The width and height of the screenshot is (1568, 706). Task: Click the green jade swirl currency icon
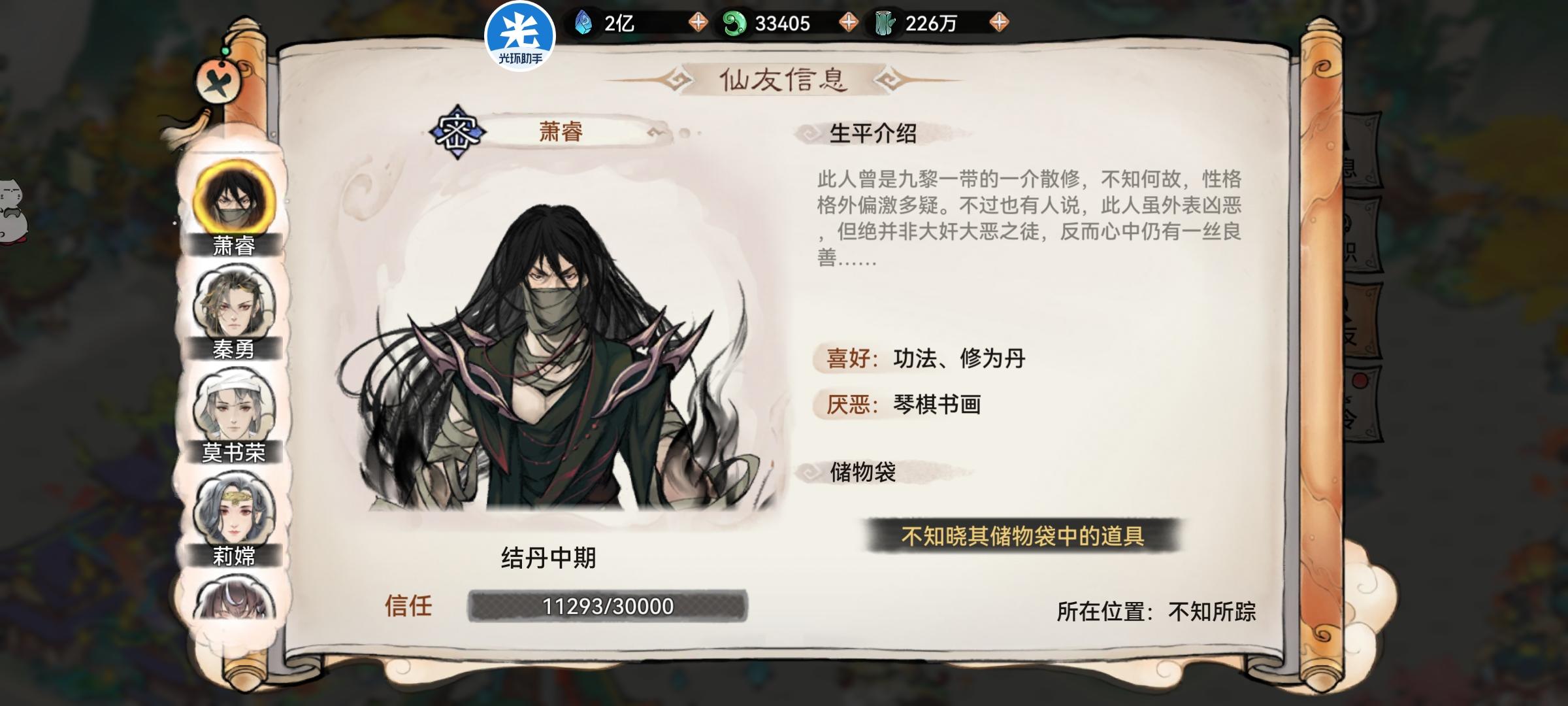click(x=734, y=24)
